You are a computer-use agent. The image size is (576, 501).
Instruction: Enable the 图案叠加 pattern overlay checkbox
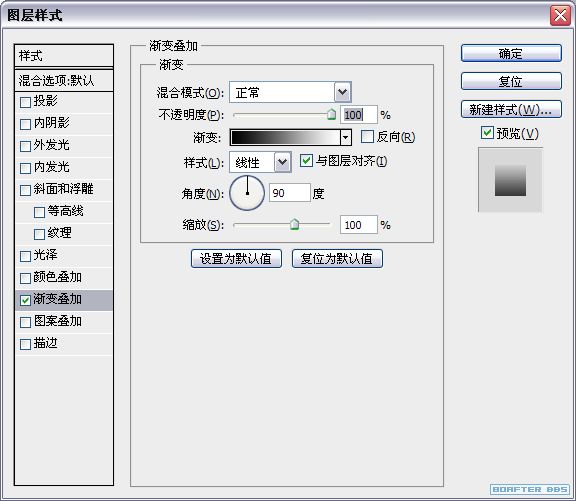coord(25,322)
